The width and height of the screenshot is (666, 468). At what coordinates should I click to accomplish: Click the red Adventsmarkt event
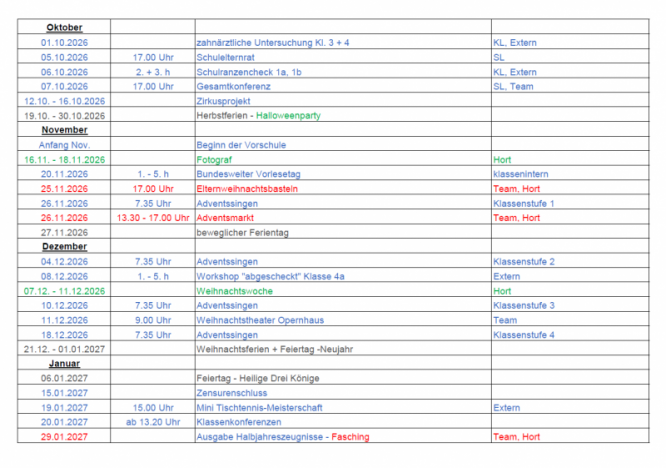point(225,218)
